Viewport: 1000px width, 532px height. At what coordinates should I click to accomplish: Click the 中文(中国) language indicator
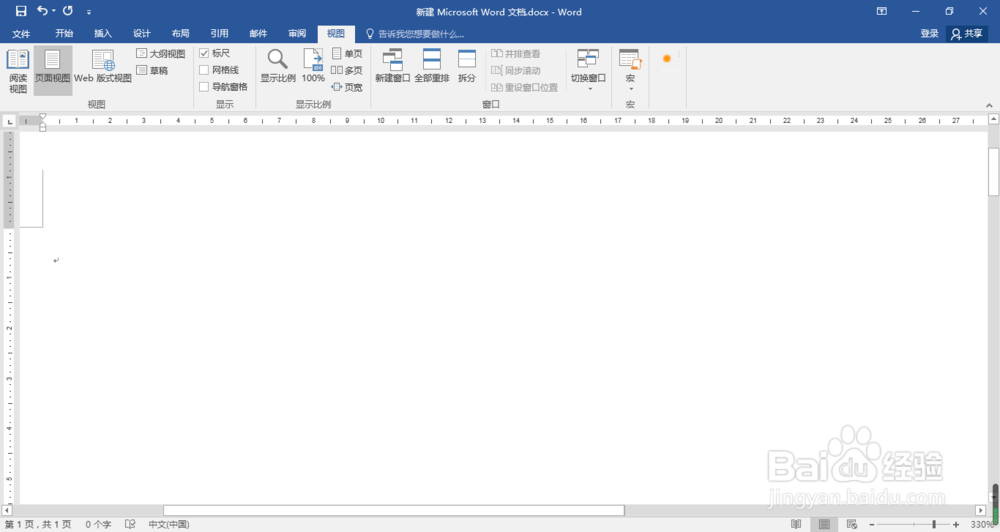(x=169, y=524)
